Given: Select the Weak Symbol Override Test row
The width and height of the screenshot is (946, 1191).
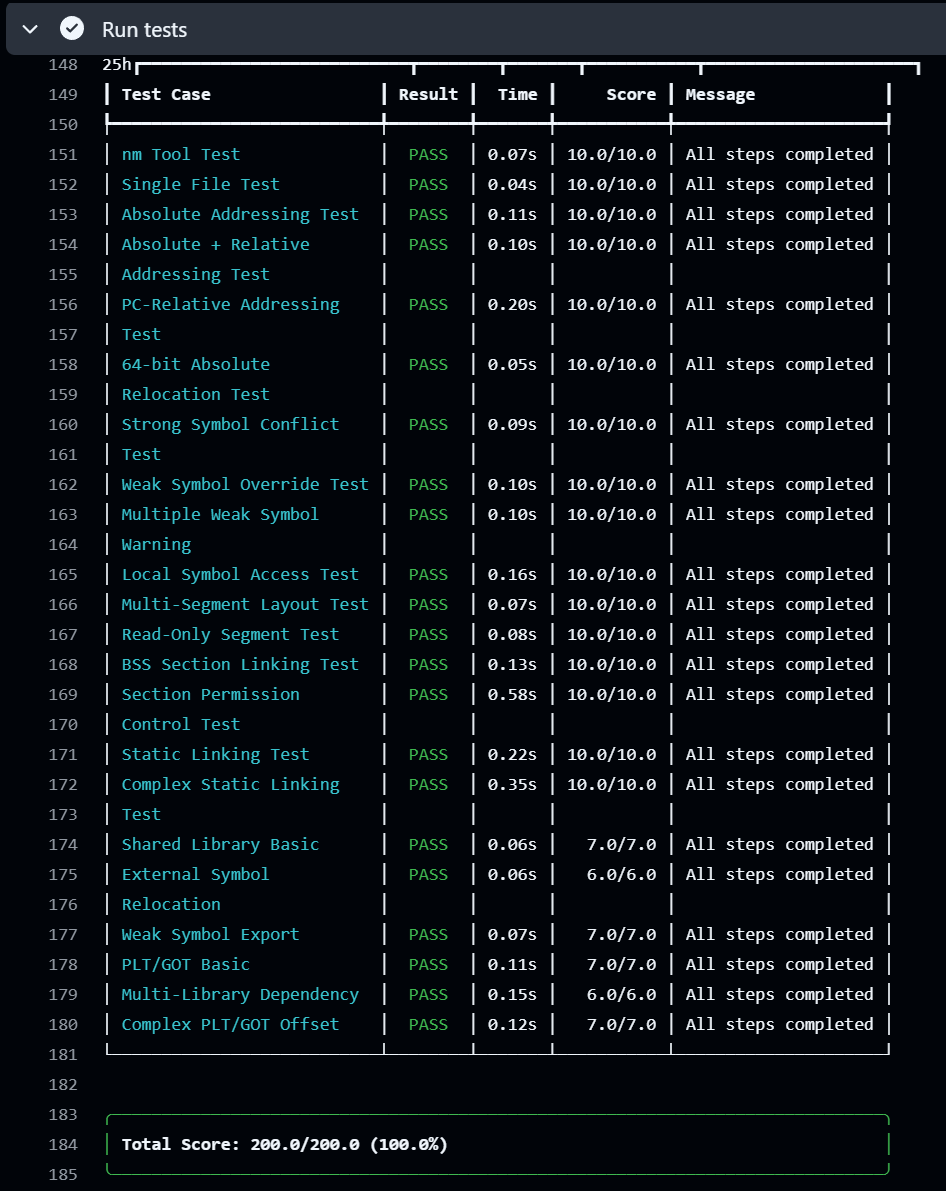Looking at the screenshot, I should (x=244, y=484).
